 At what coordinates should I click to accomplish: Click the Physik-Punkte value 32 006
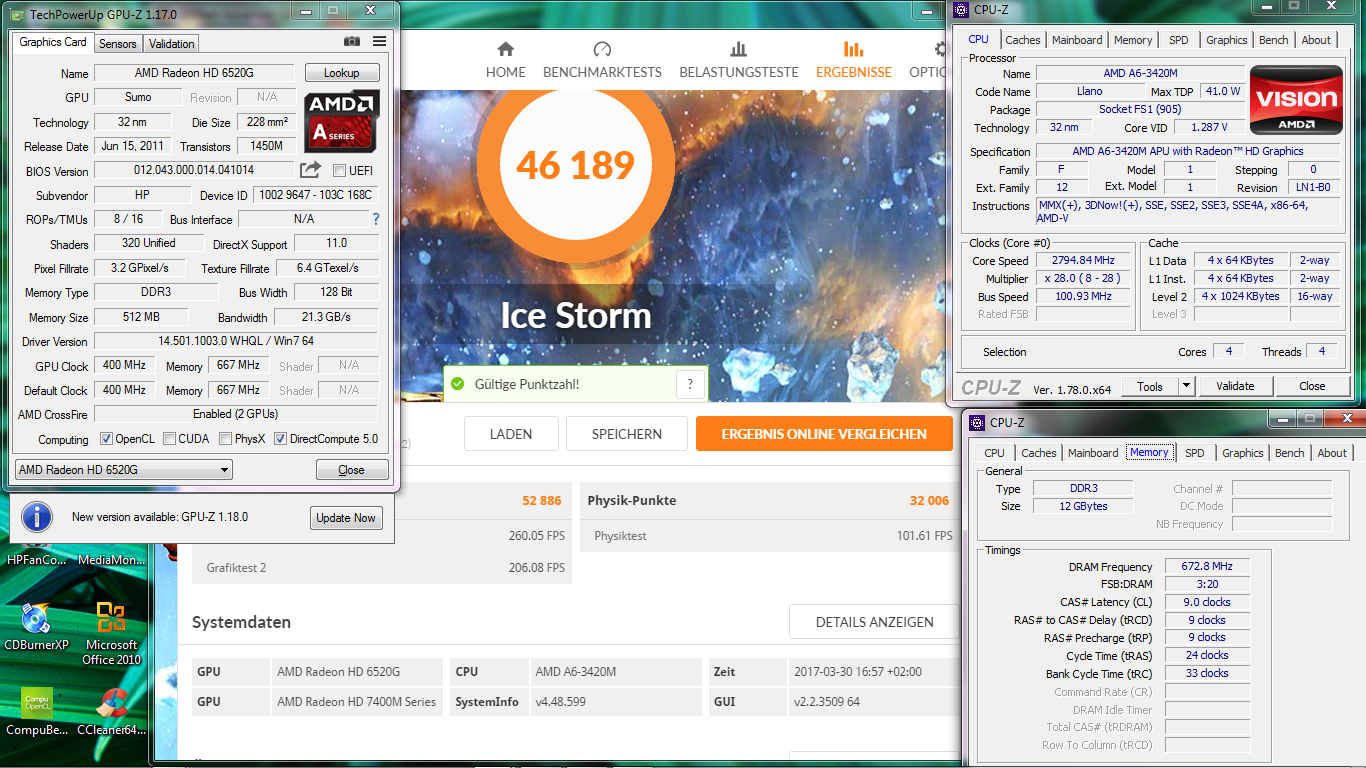tap(930, 500)
